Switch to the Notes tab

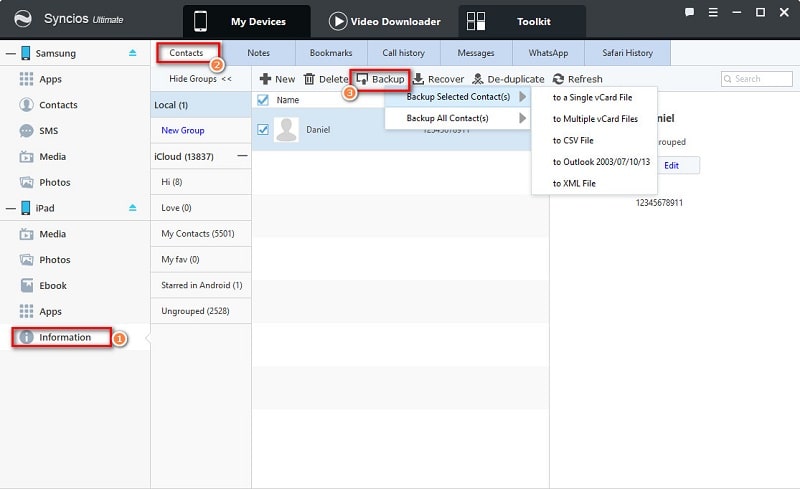tap(258, 53)
